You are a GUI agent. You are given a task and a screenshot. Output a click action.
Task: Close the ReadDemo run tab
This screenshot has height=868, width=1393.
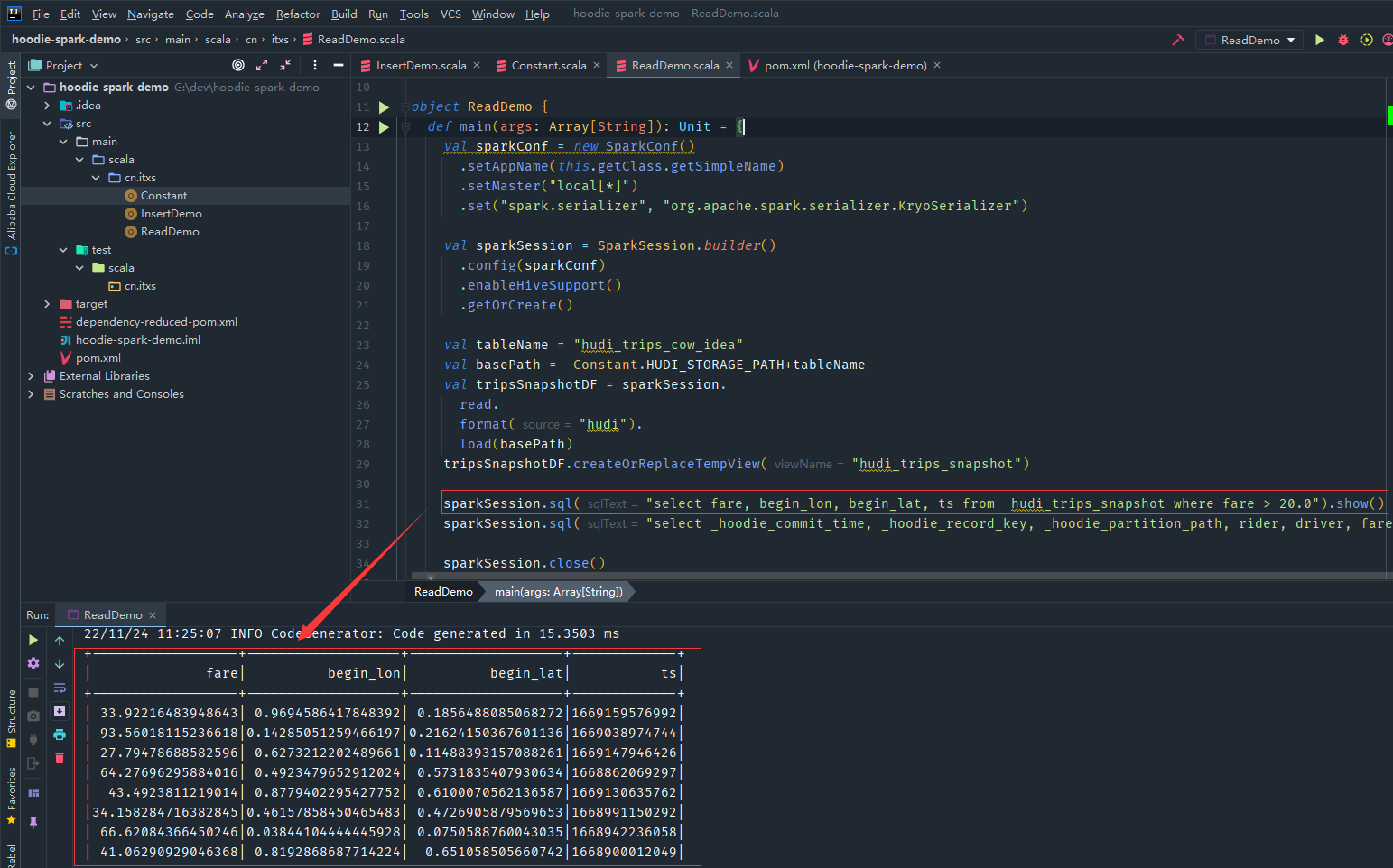coord(153,615)
